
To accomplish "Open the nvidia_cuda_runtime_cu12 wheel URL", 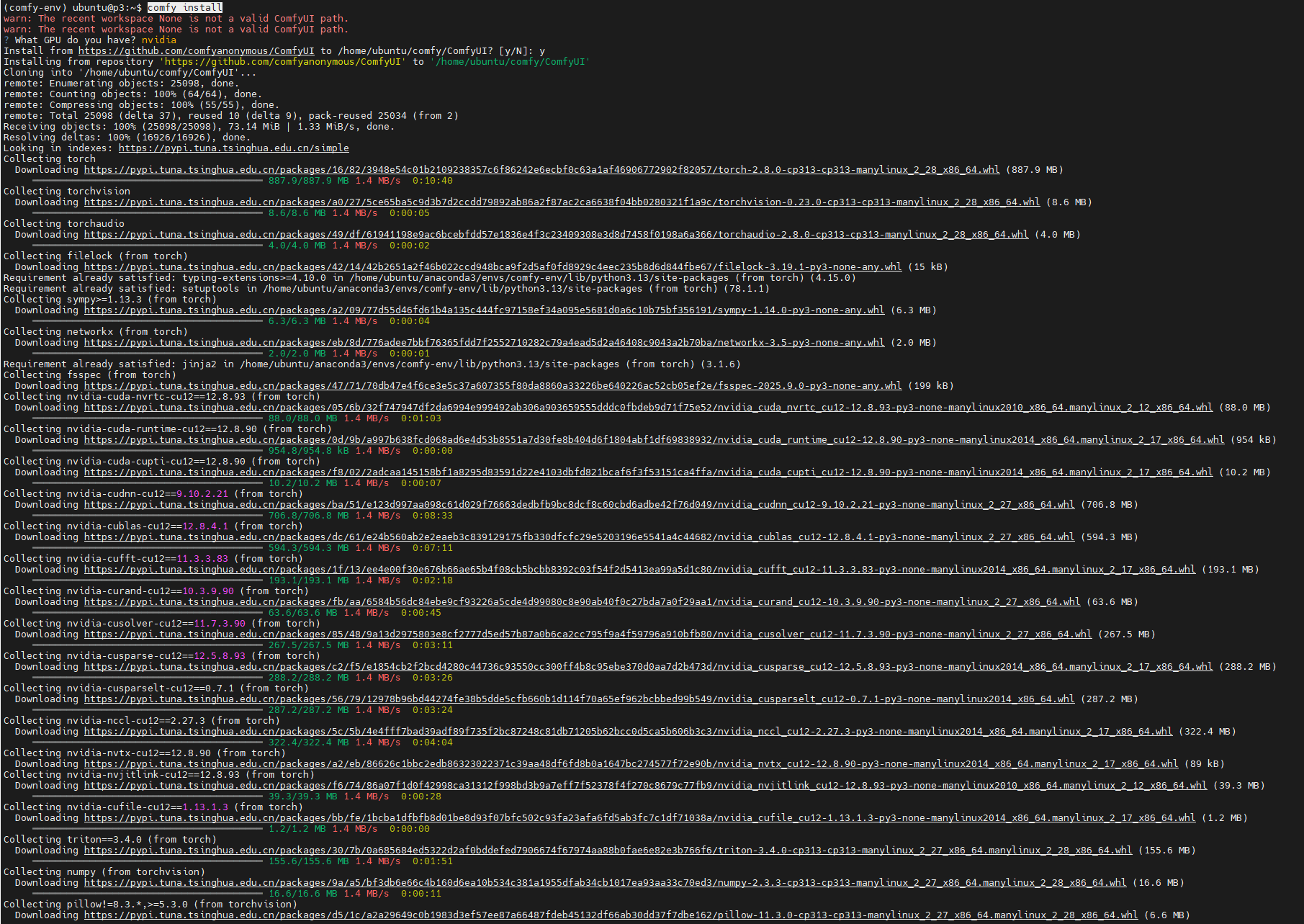I will pos(654,440).
